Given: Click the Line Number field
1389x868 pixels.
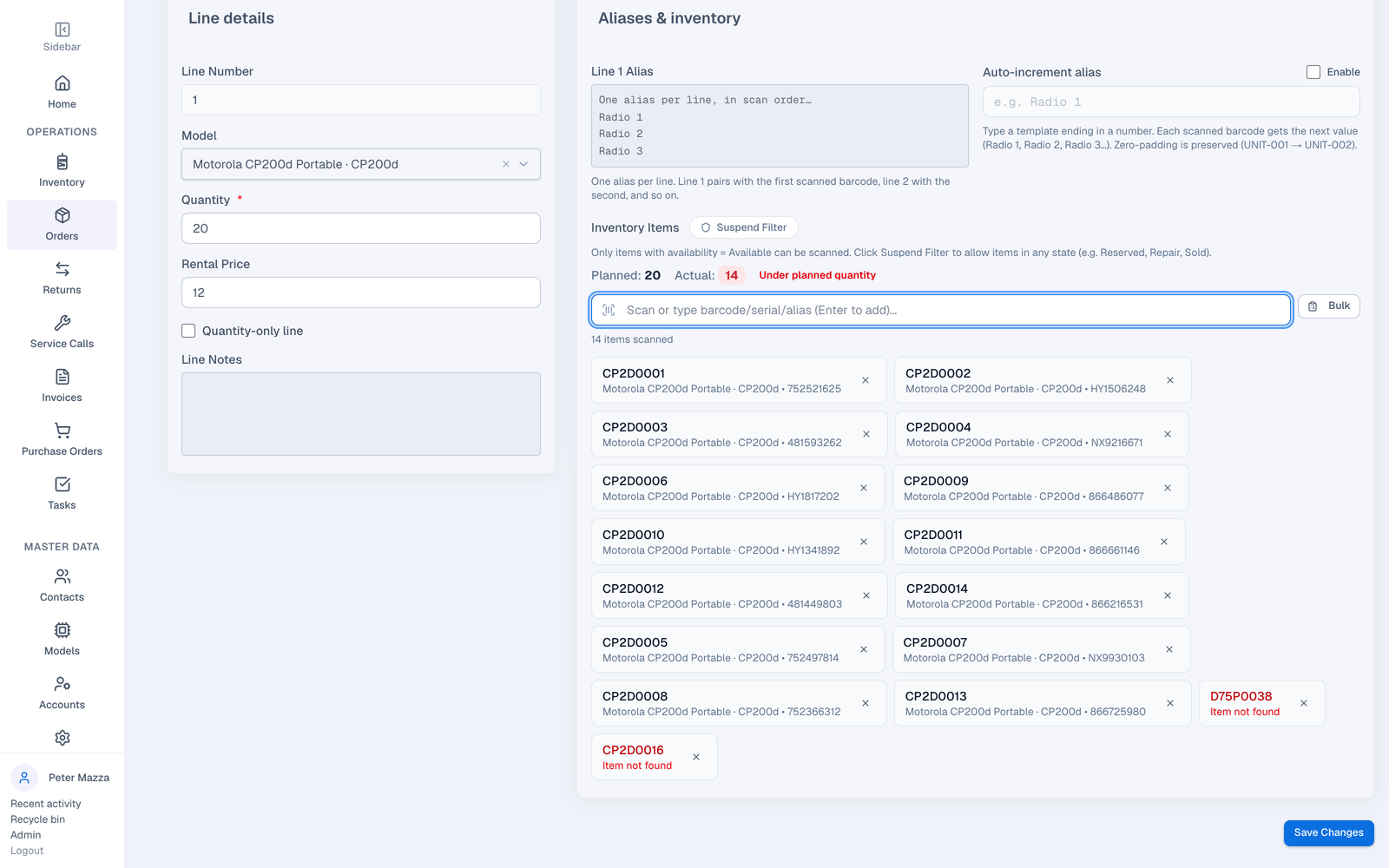Looking at the screenshot, I should click(361, 100).
